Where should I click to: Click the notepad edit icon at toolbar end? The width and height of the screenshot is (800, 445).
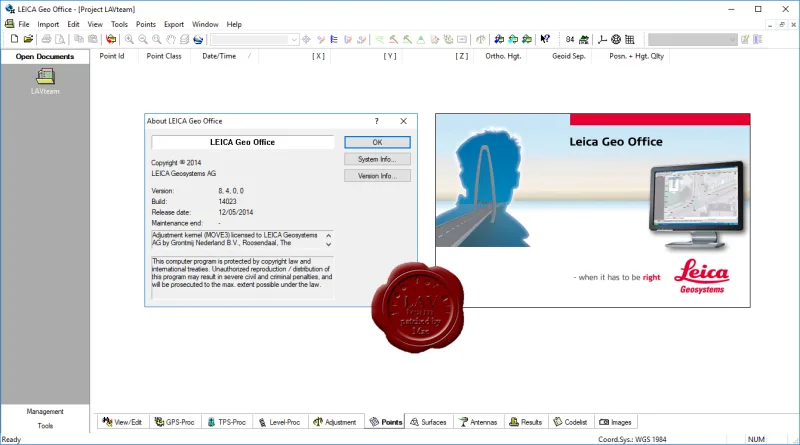[x=745, y=39]
